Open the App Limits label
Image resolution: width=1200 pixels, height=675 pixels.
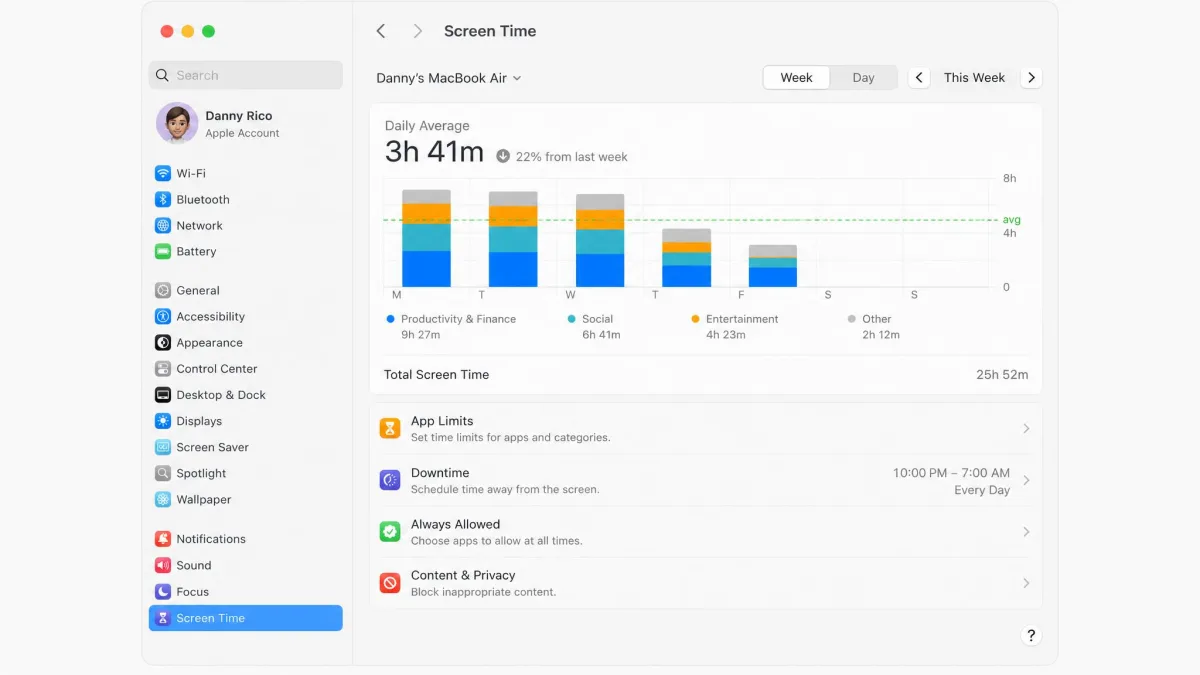tap(442, 421)
